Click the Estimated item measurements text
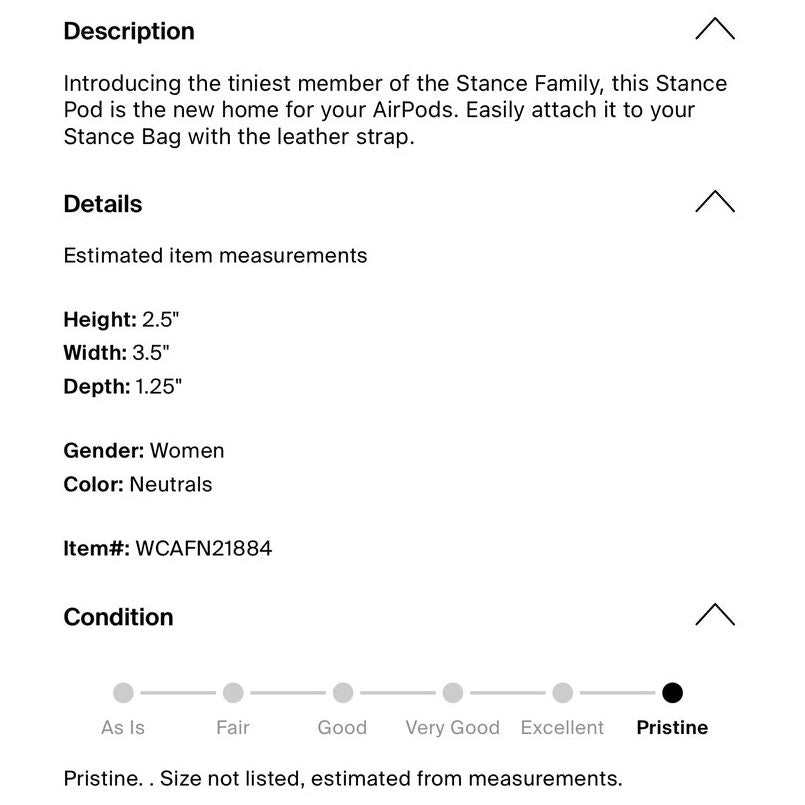 [x=216, y=256]
